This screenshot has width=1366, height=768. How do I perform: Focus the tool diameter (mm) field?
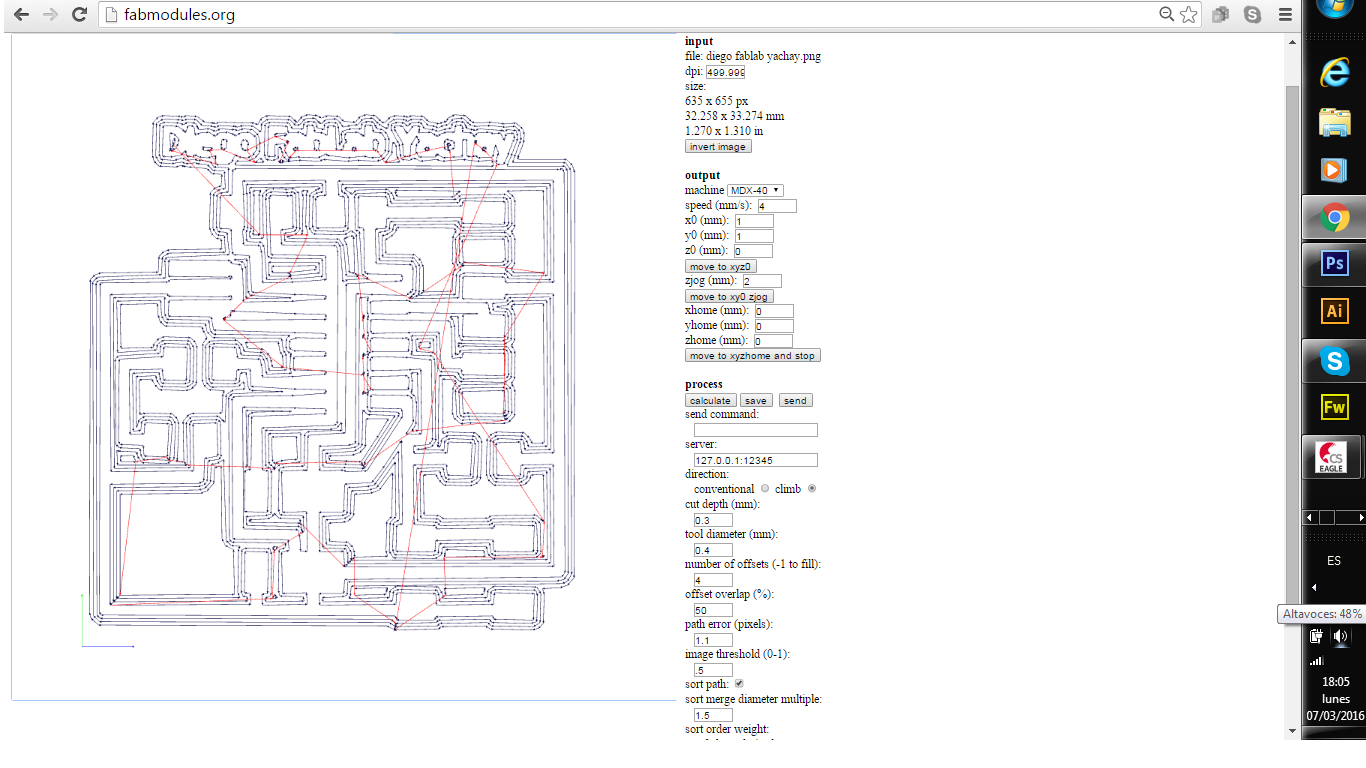(x=713, y=550)
